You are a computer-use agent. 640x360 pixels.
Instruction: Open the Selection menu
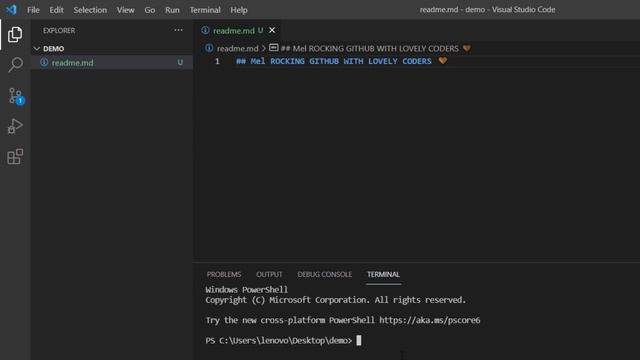pos(90,10)
